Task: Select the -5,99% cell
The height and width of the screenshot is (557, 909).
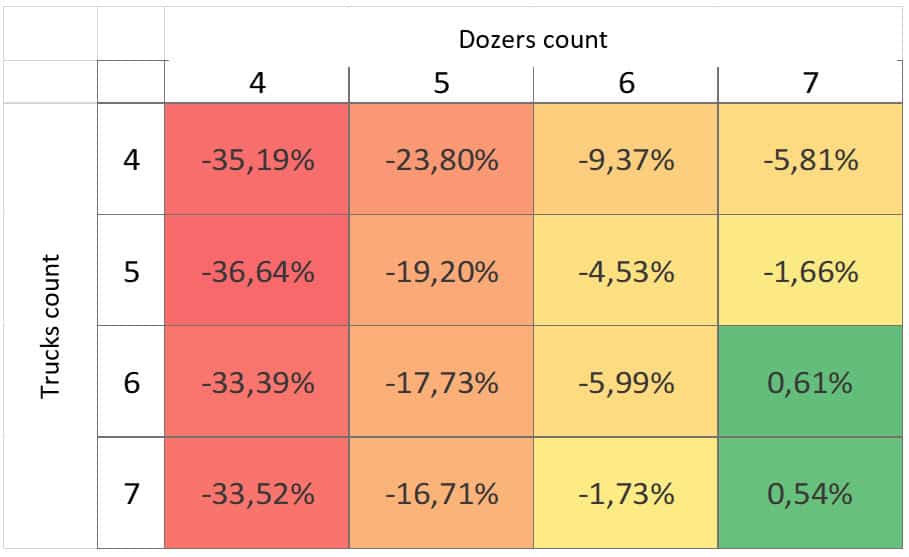Action: pos(626,382)
